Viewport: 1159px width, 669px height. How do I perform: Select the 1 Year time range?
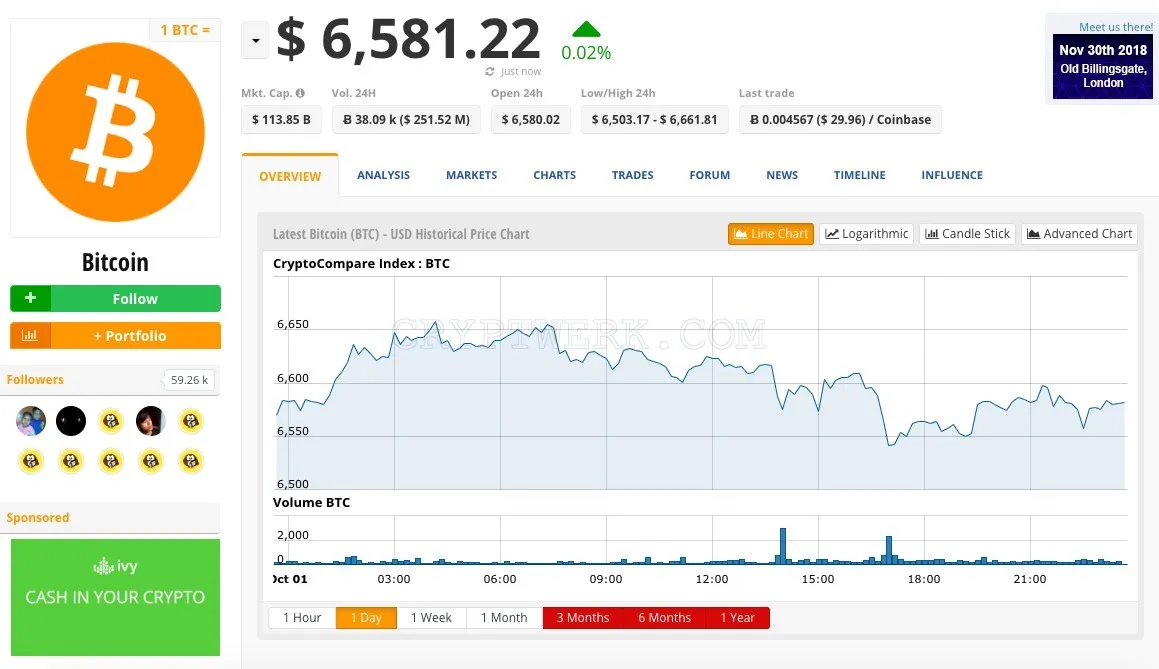738,618
